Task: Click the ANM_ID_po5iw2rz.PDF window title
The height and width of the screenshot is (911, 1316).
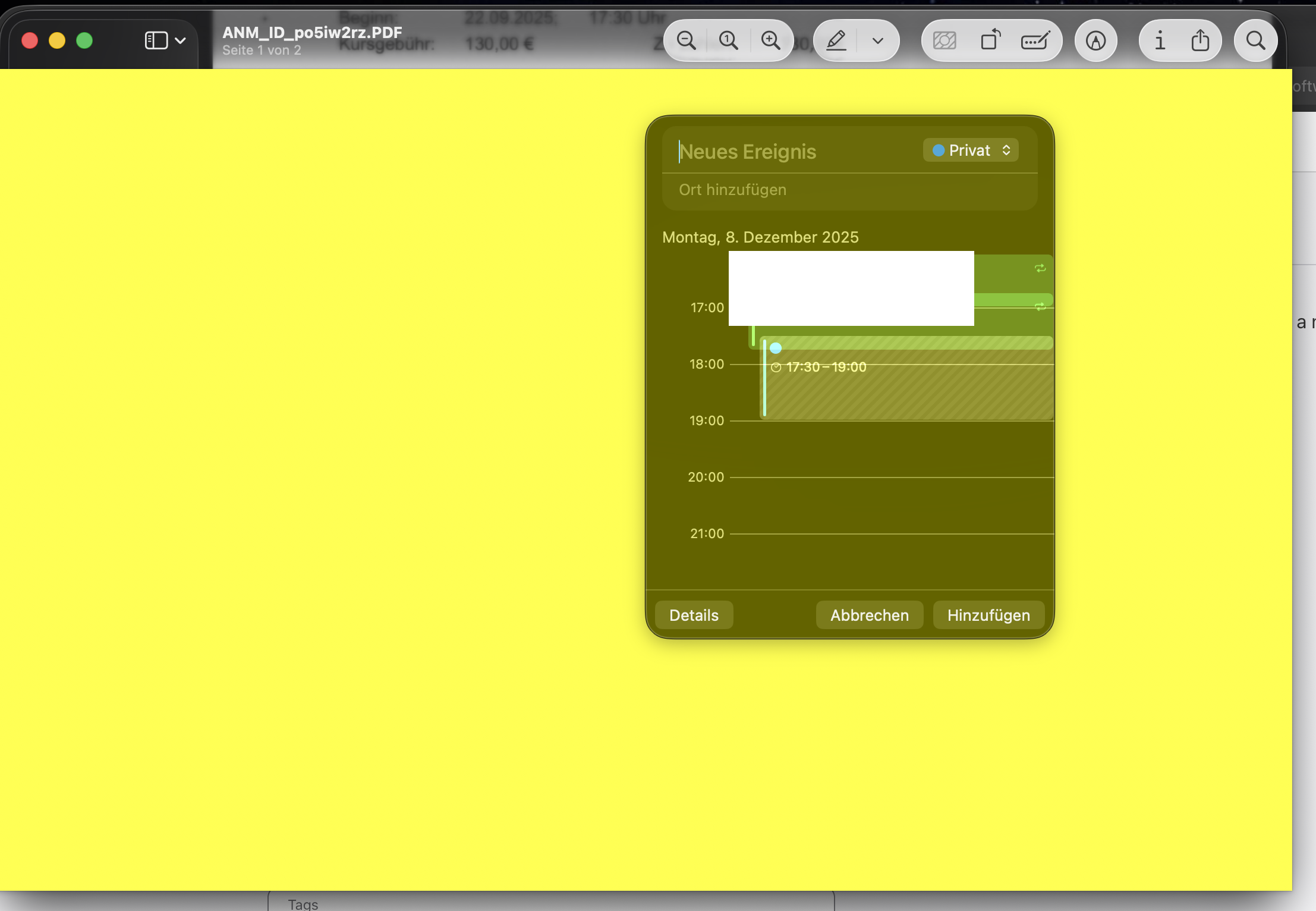Action: coord(312,32)
